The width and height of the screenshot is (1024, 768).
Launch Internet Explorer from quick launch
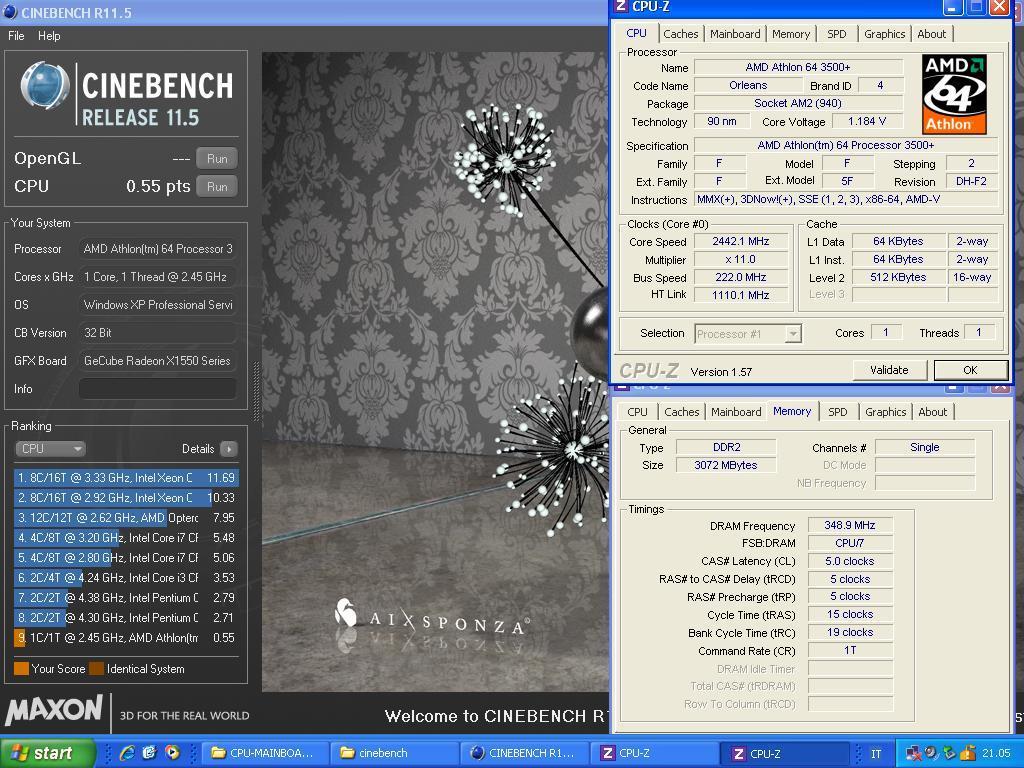coord(127,753)
